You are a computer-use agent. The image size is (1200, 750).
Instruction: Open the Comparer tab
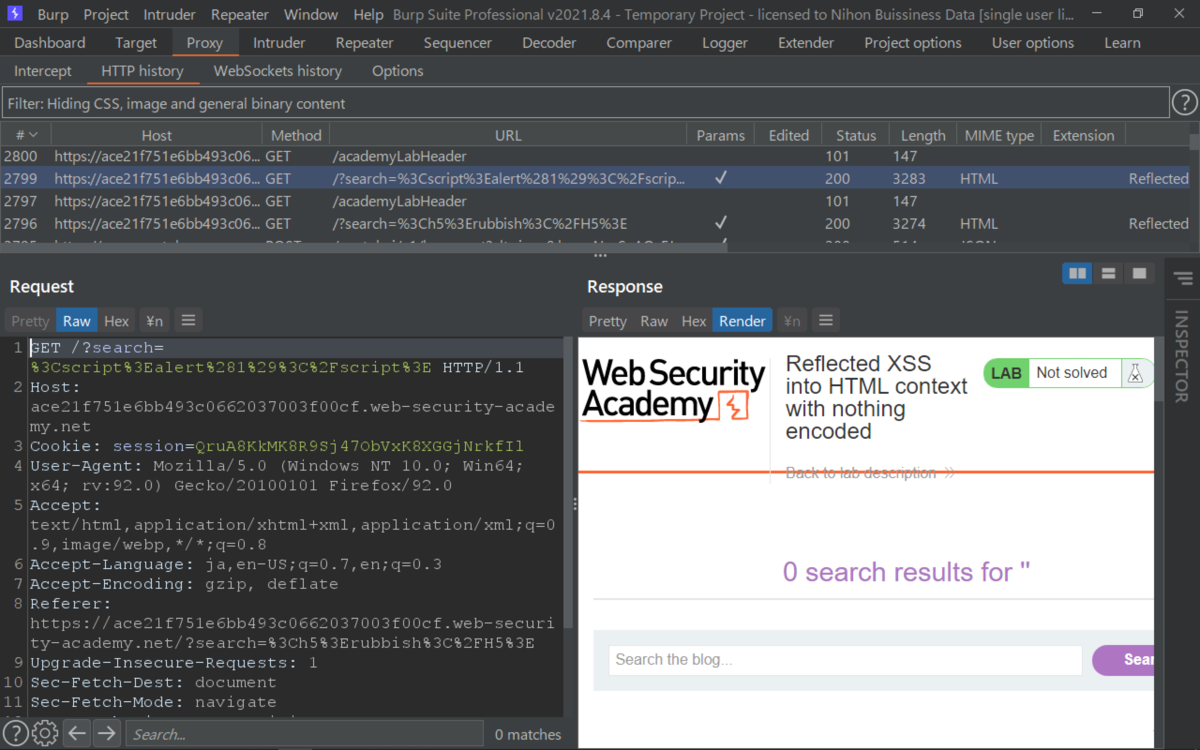tap(639, 43)
